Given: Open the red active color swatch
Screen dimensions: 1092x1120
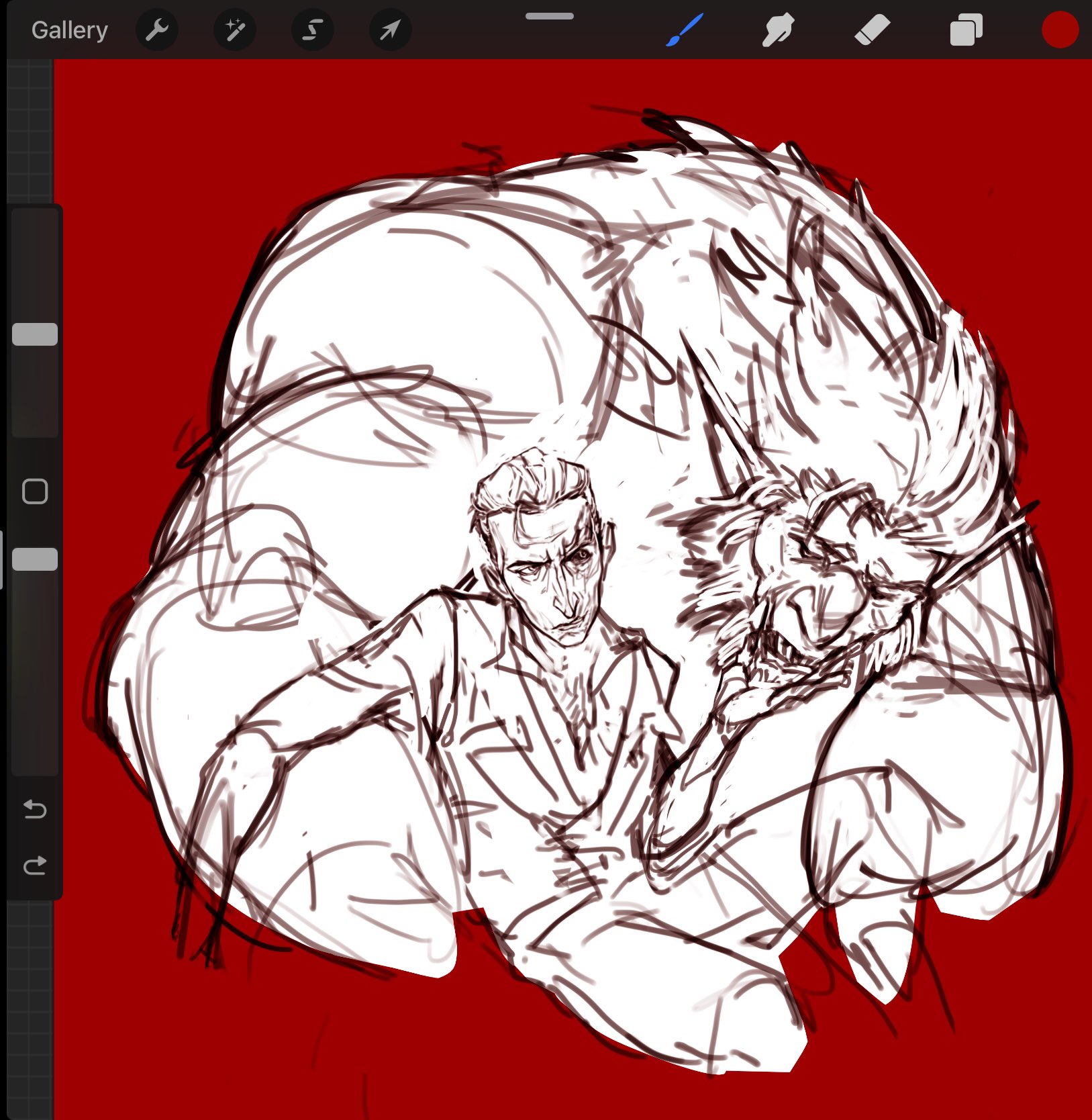Looking at the screenshot, I should coord(1060,30).
